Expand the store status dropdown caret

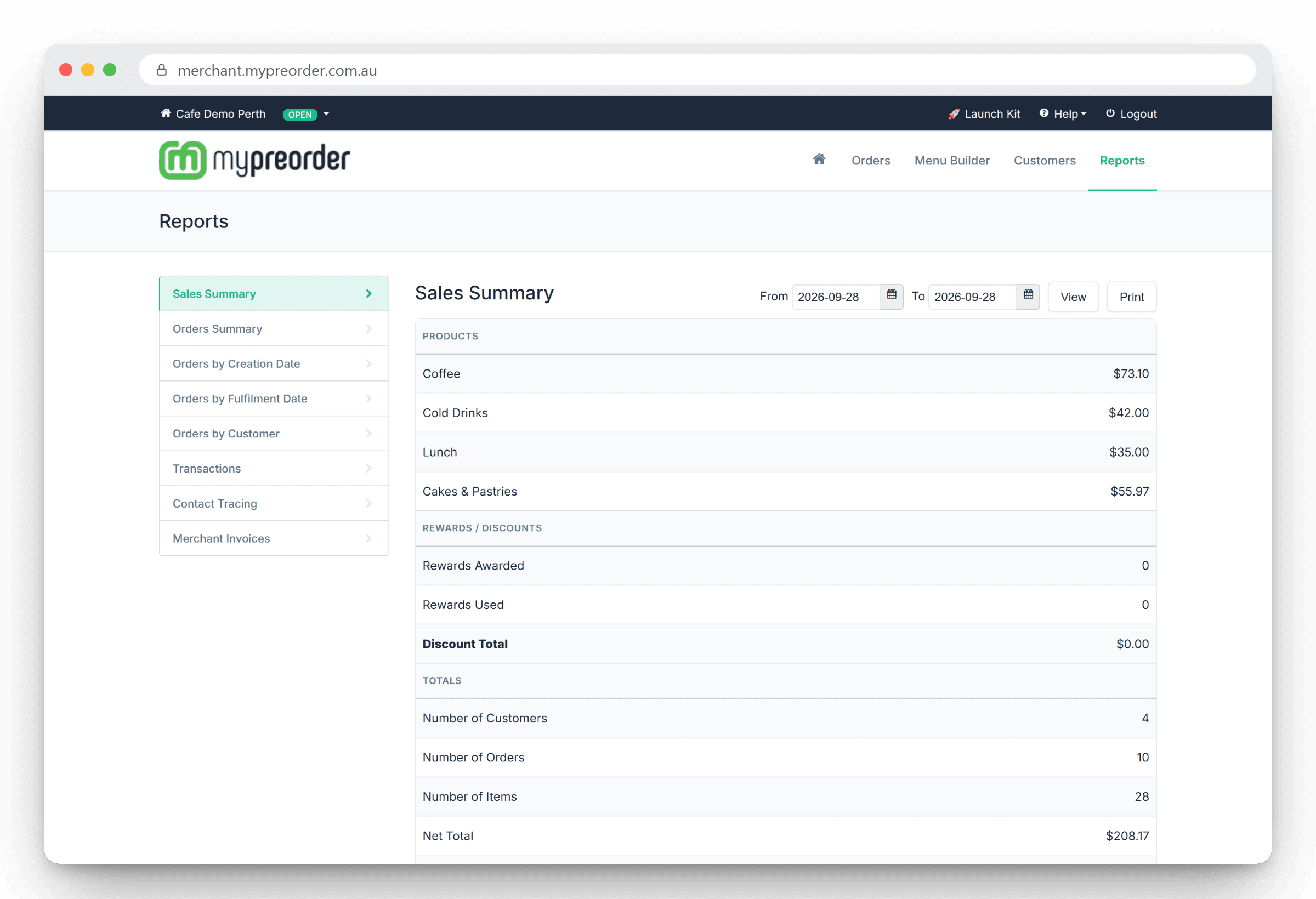point(326,114)
